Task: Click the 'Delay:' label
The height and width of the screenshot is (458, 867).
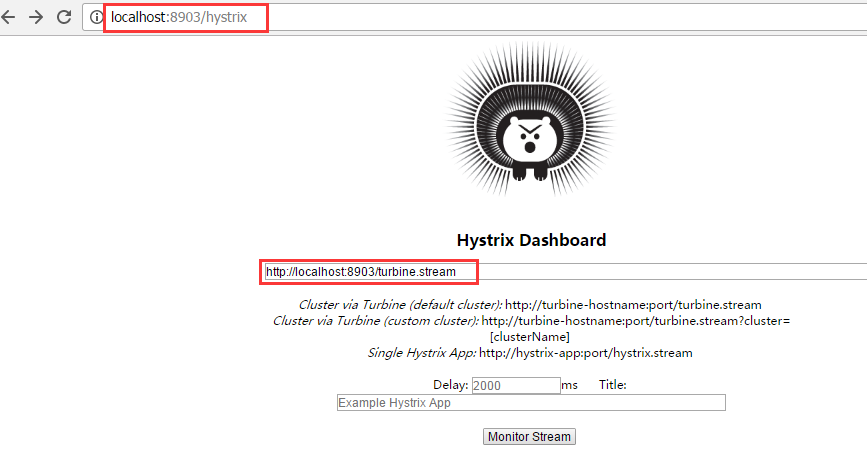Action: coord(451,385)
